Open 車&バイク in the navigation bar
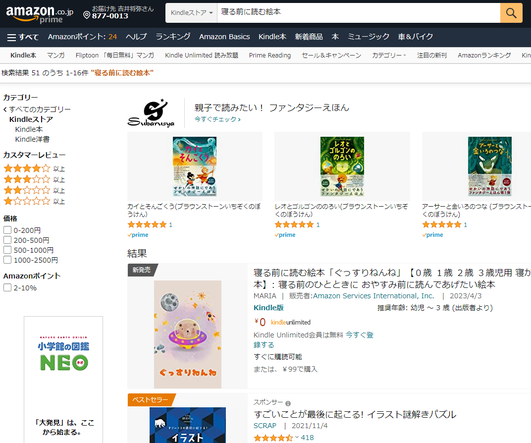Image resolution: width=531 pixels, height=443 pixels. click(416, 37)
